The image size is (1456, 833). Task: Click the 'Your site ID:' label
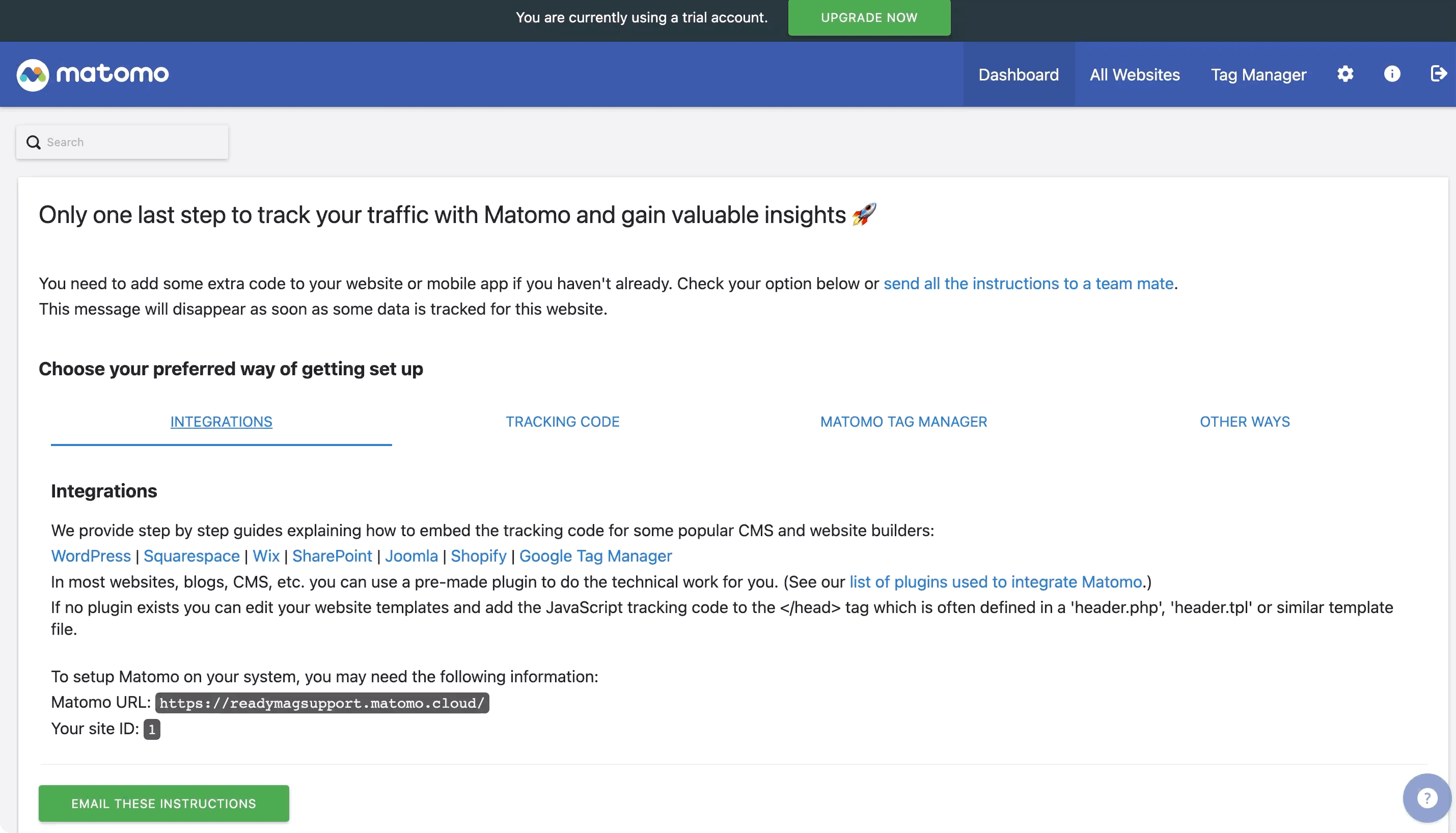pyautogui.click(x=95, y=729)
